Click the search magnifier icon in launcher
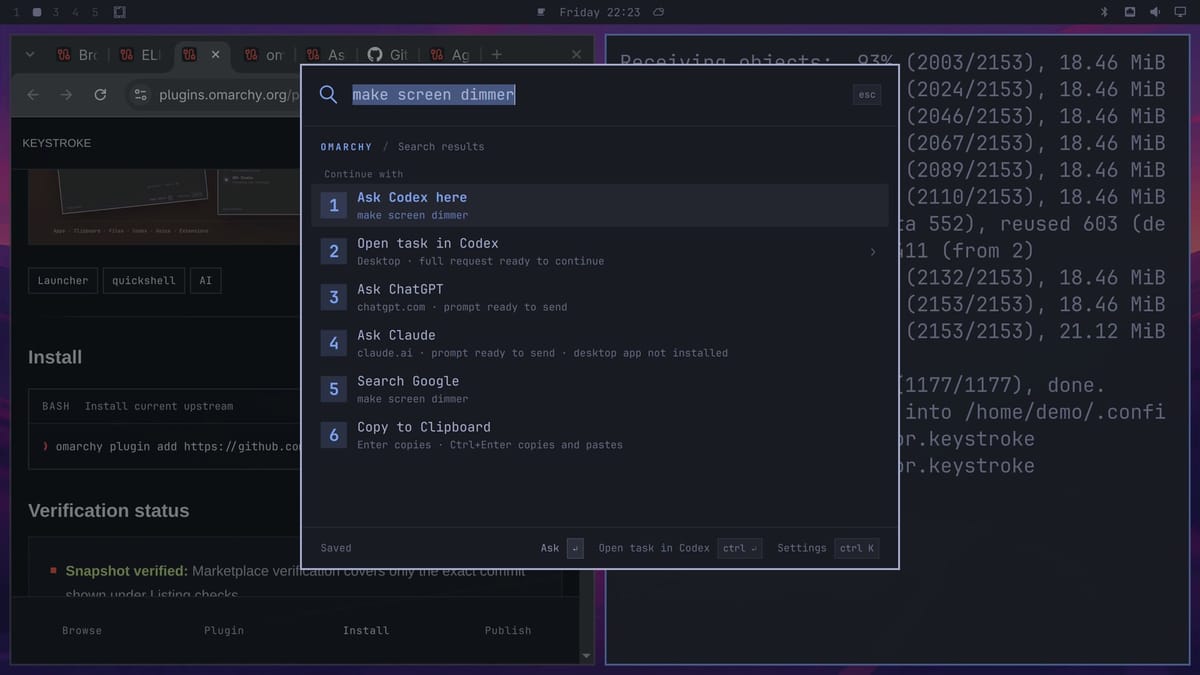The image size is (1200, 675). pyautogui.click(x=328, y=95)
